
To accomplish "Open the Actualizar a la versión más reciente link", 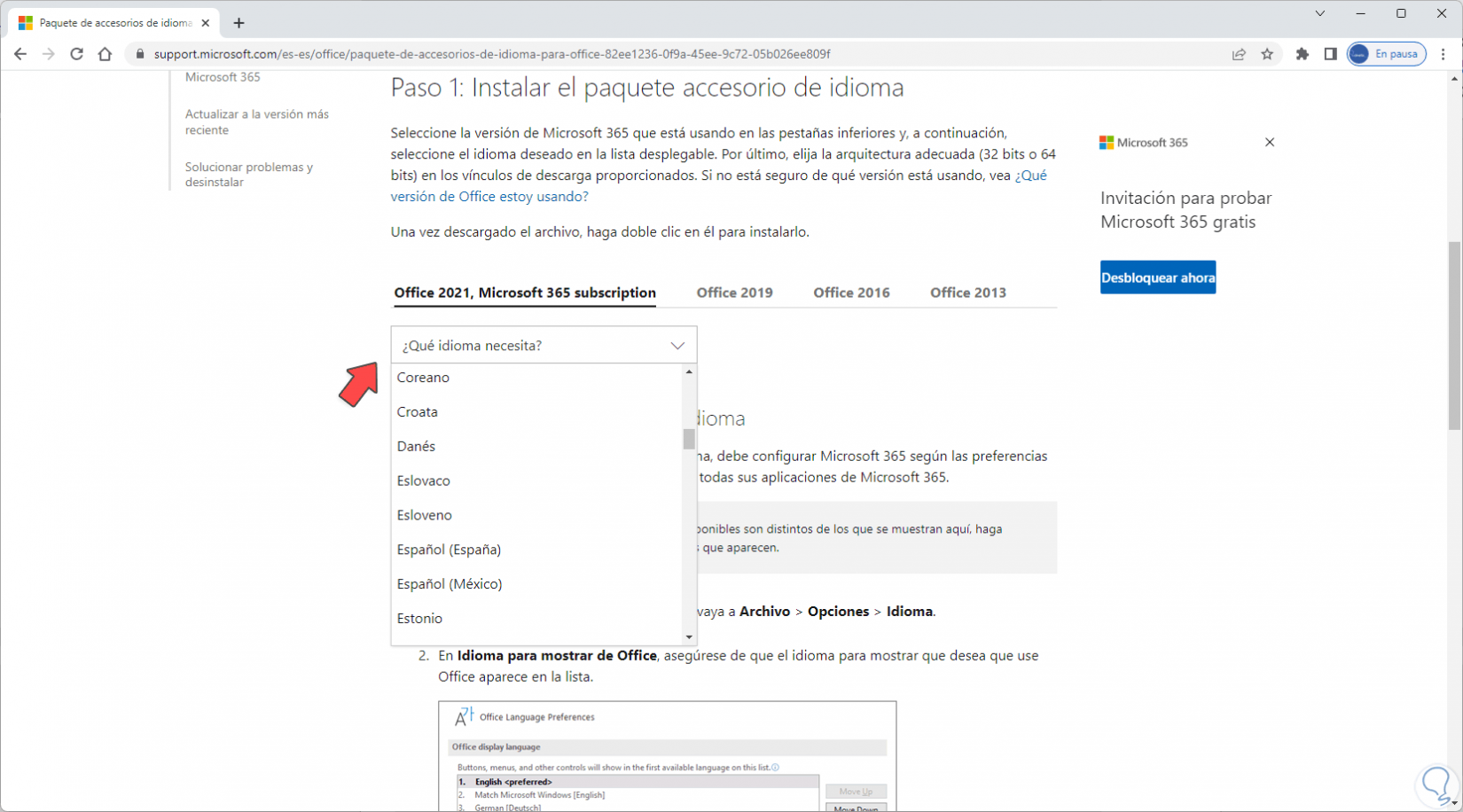I will 257,122.
